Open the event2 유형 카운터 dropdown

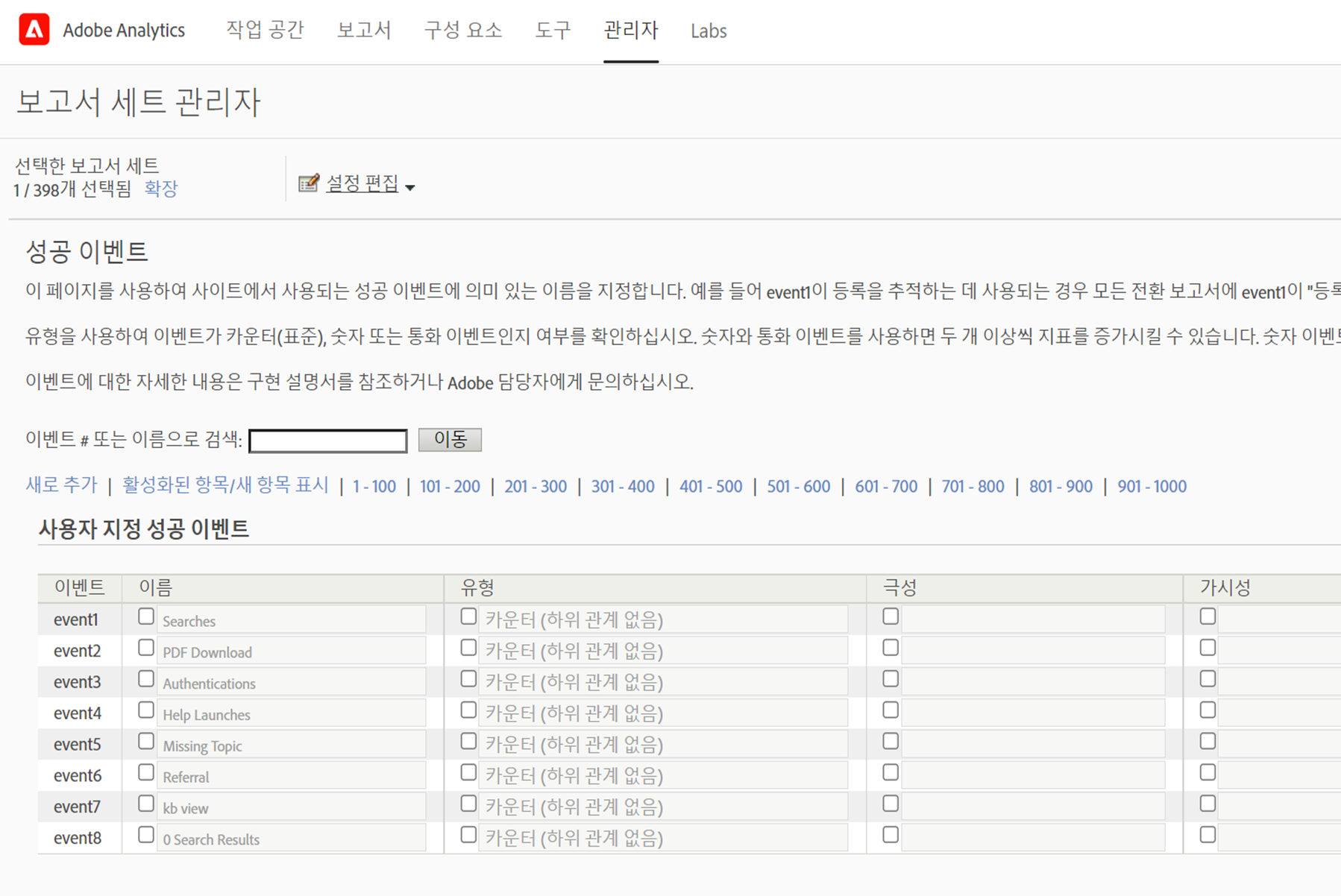pyautogui.click(x=663, y=652)
